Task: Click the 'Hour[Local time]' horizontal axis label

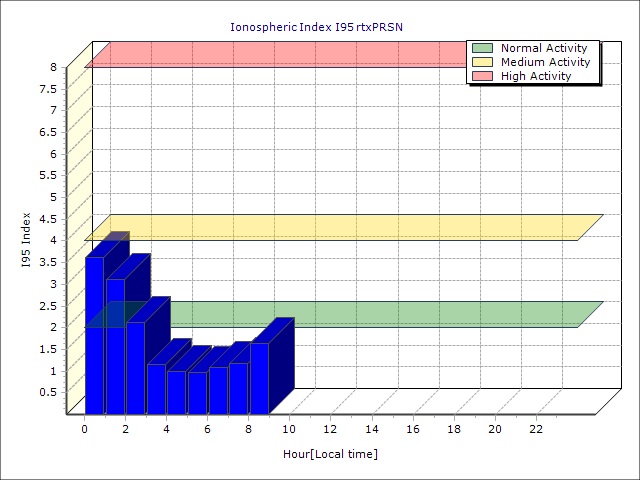Action: [330, 454]
